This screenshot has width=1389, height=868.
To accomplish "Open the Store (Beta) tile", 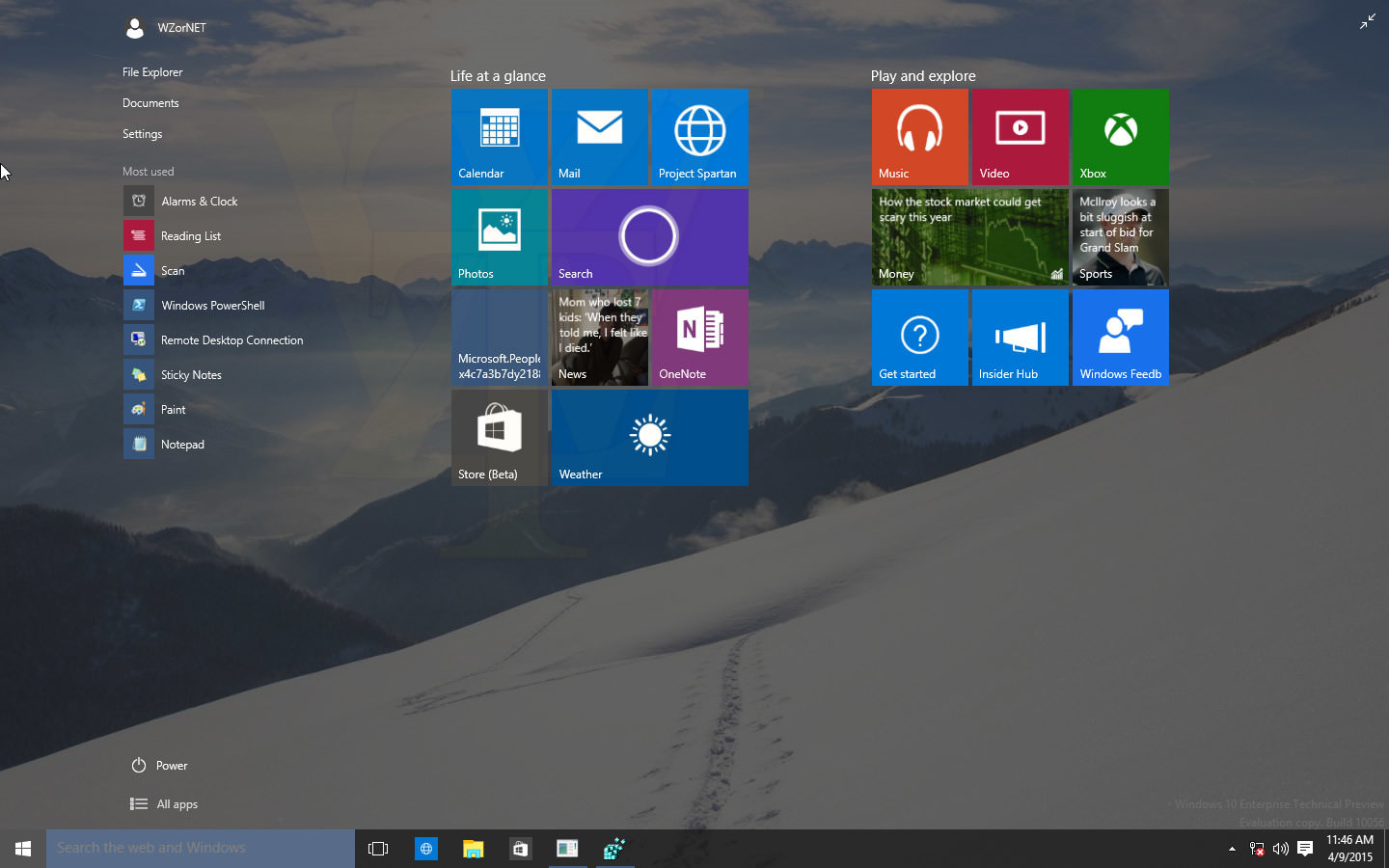I will coord(499,437).
